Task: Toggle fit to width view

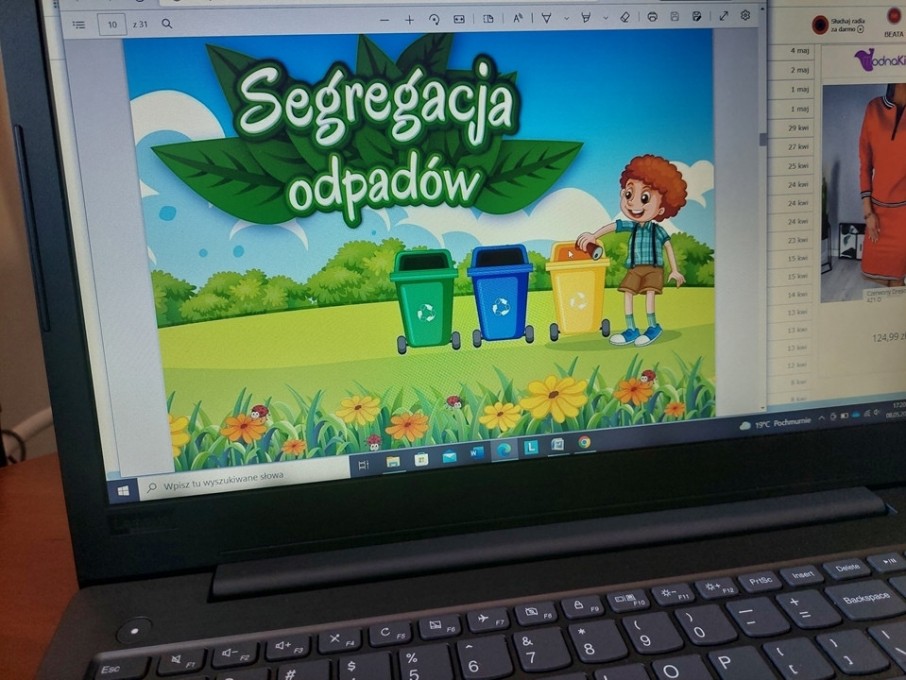Action: 459,19
